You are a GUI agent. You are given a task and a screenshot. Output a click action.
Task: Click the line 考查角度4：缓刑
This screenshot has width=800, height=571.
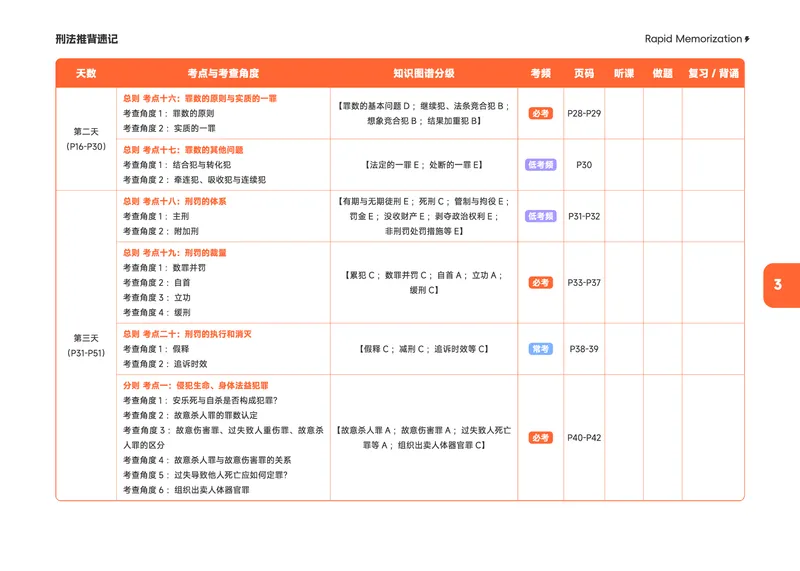[x=157, y=312]
